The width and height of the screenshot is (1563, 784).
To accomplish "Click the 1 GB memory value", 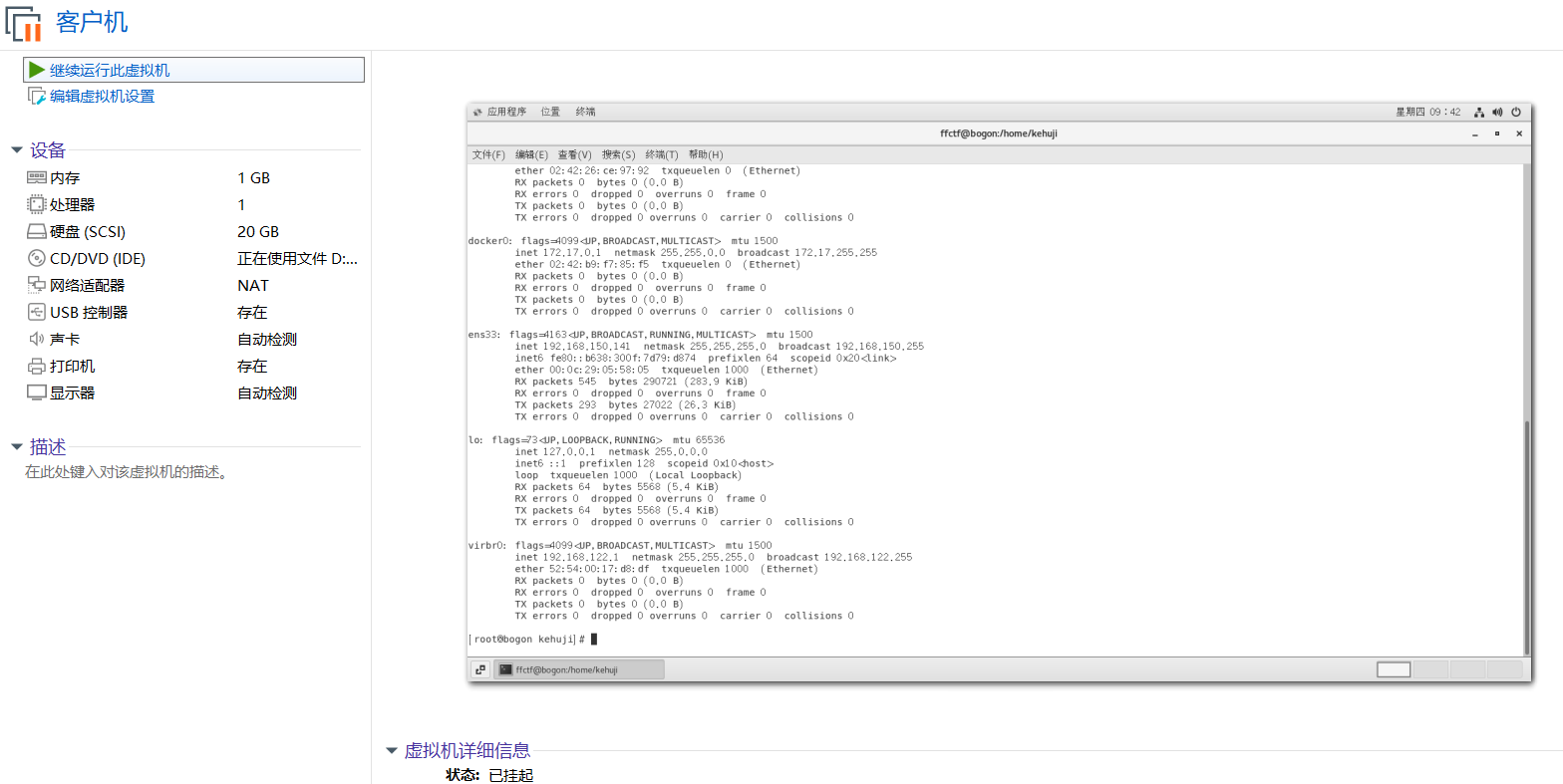I will tap(253, 177).
